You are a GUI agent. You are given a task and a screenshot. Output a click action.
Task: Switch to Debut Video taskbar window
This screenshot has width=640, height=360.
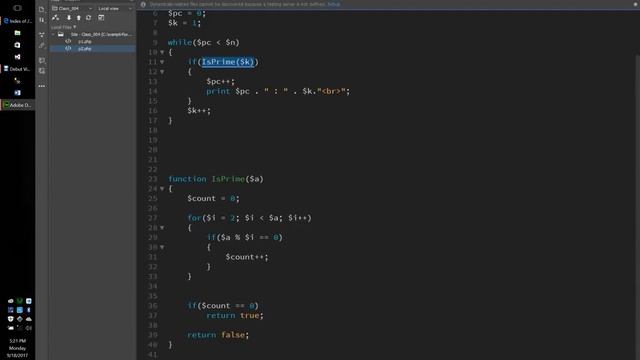[x=17, y=69]
